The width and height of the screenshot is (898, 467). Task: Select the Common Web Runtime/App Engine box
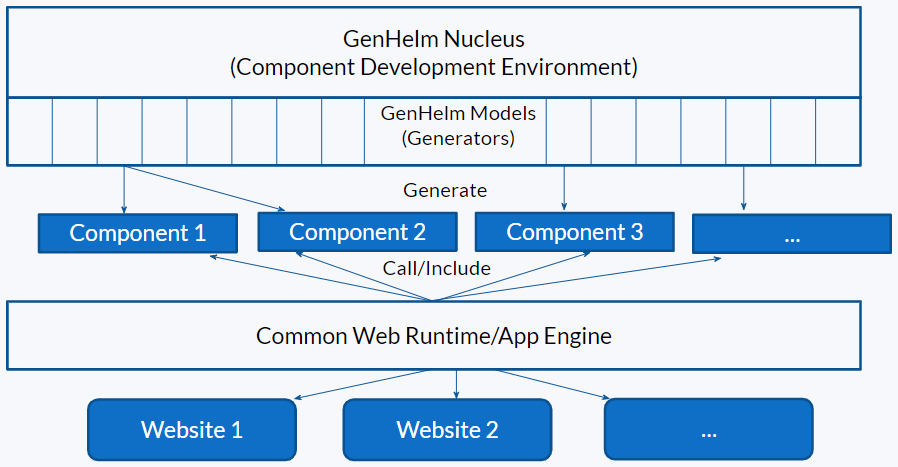coord(433,335)
